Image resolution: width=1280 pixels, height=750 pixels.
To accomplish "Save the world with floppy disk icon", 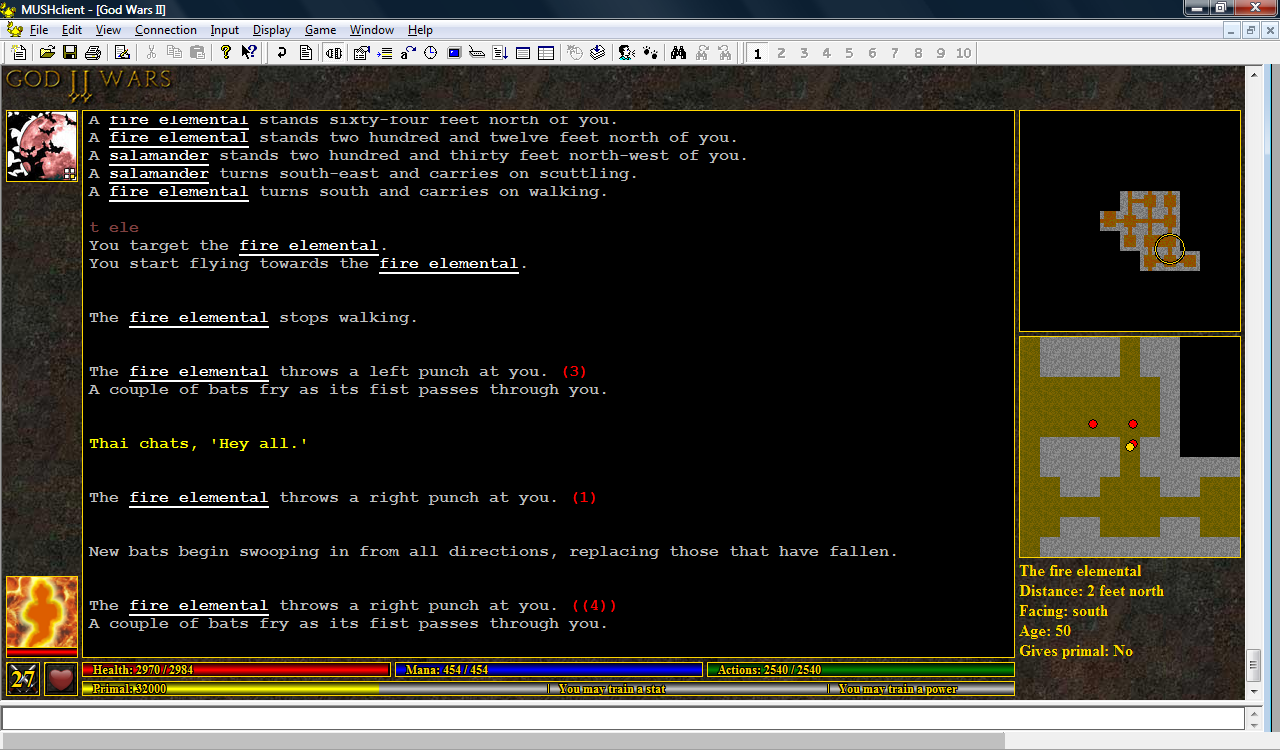I will tap(70, 53).
